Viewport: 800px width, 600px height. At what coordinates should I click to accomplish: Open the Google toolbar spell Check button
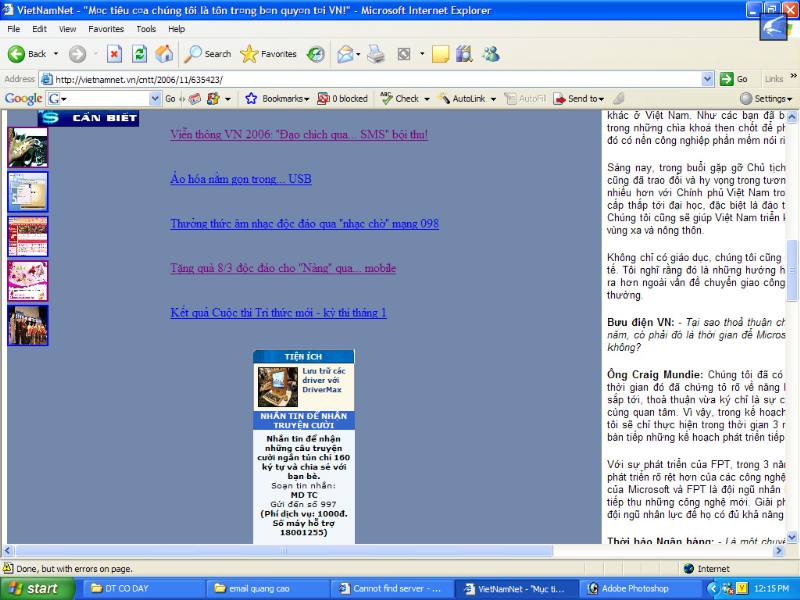[400, 99]
